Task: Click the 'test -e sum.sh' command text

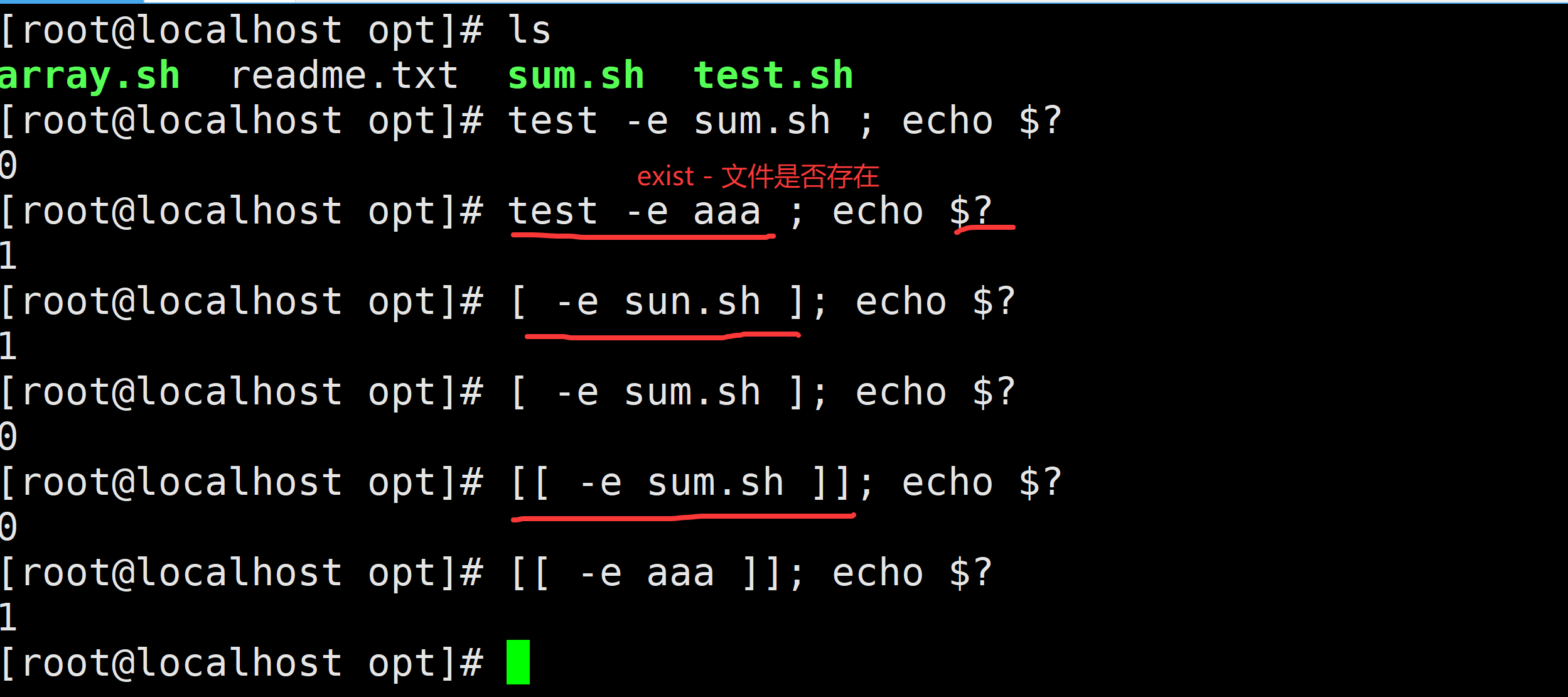Action: (669, 121)
